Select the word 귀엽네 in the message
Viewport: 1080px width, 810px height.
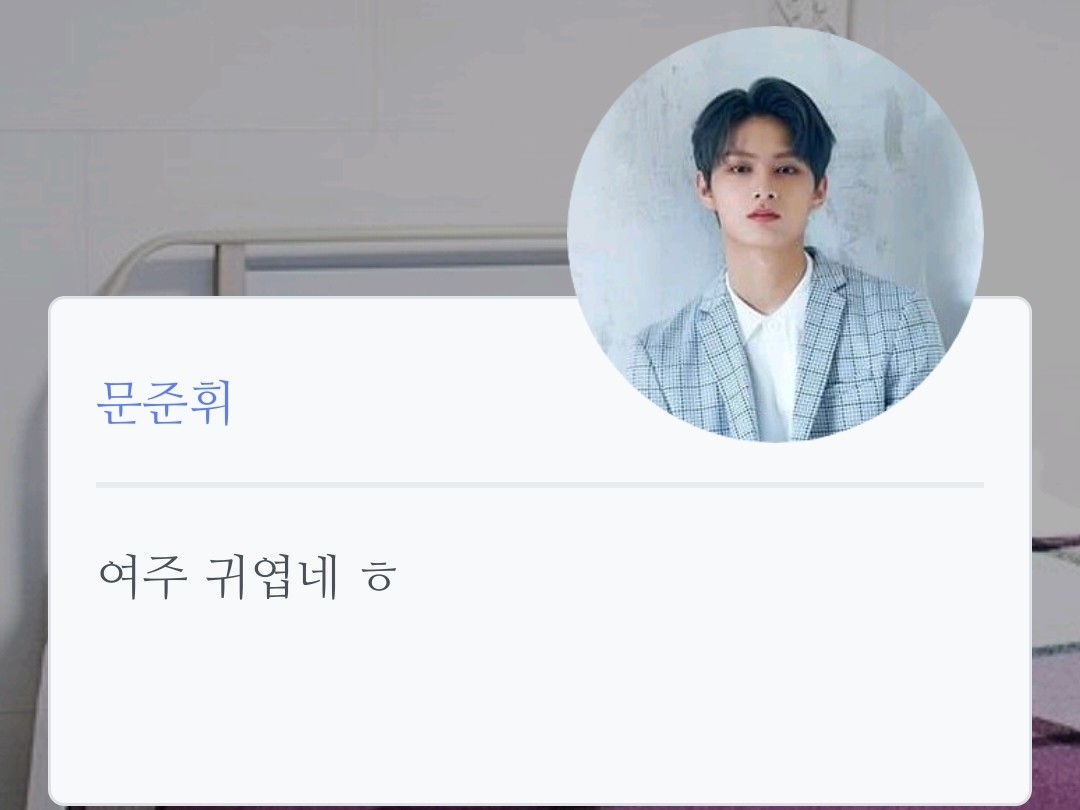[272, 578]
